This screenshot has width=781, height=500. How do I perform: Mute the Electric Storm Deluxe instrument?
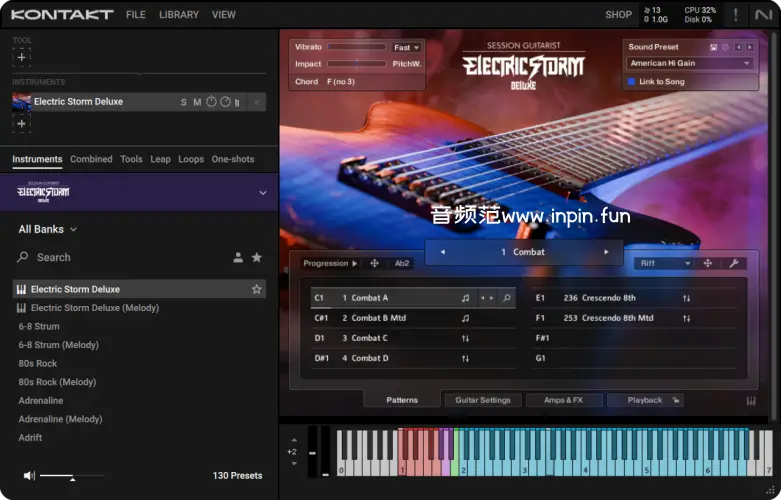point(197,102)
